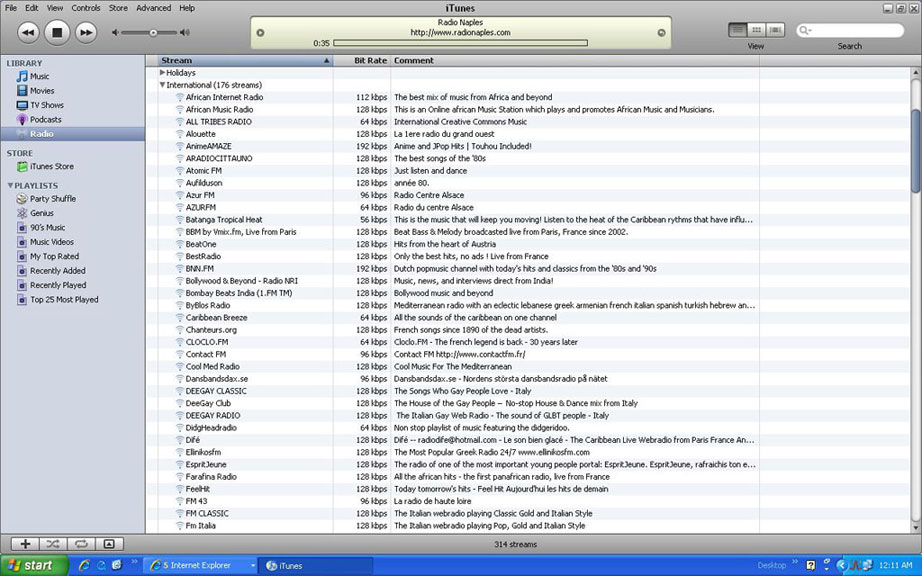922x576 pixels.
Task: Click the low-volume speaker icon
Action: (x=115, y=33)
